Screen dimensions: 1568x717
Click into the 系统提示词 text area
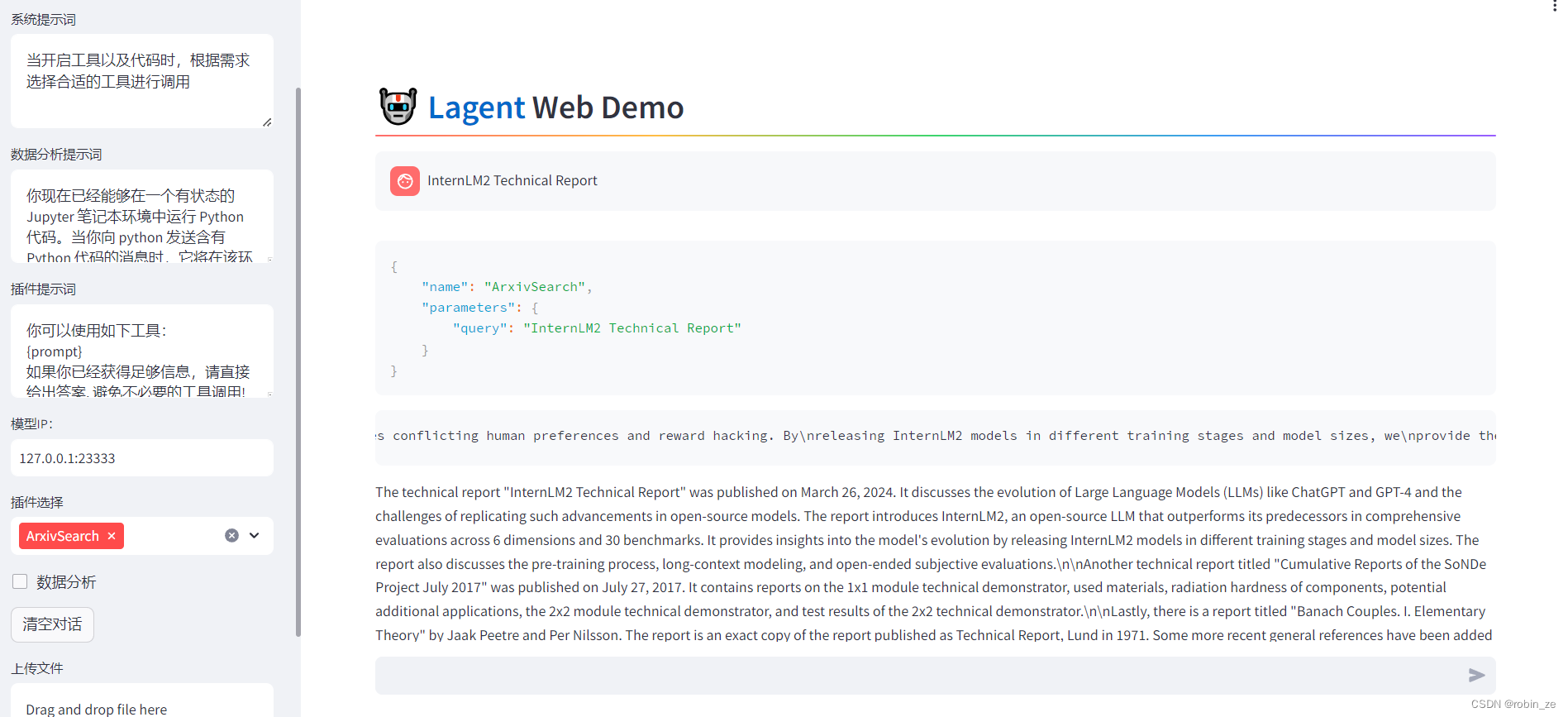[142, 81]
